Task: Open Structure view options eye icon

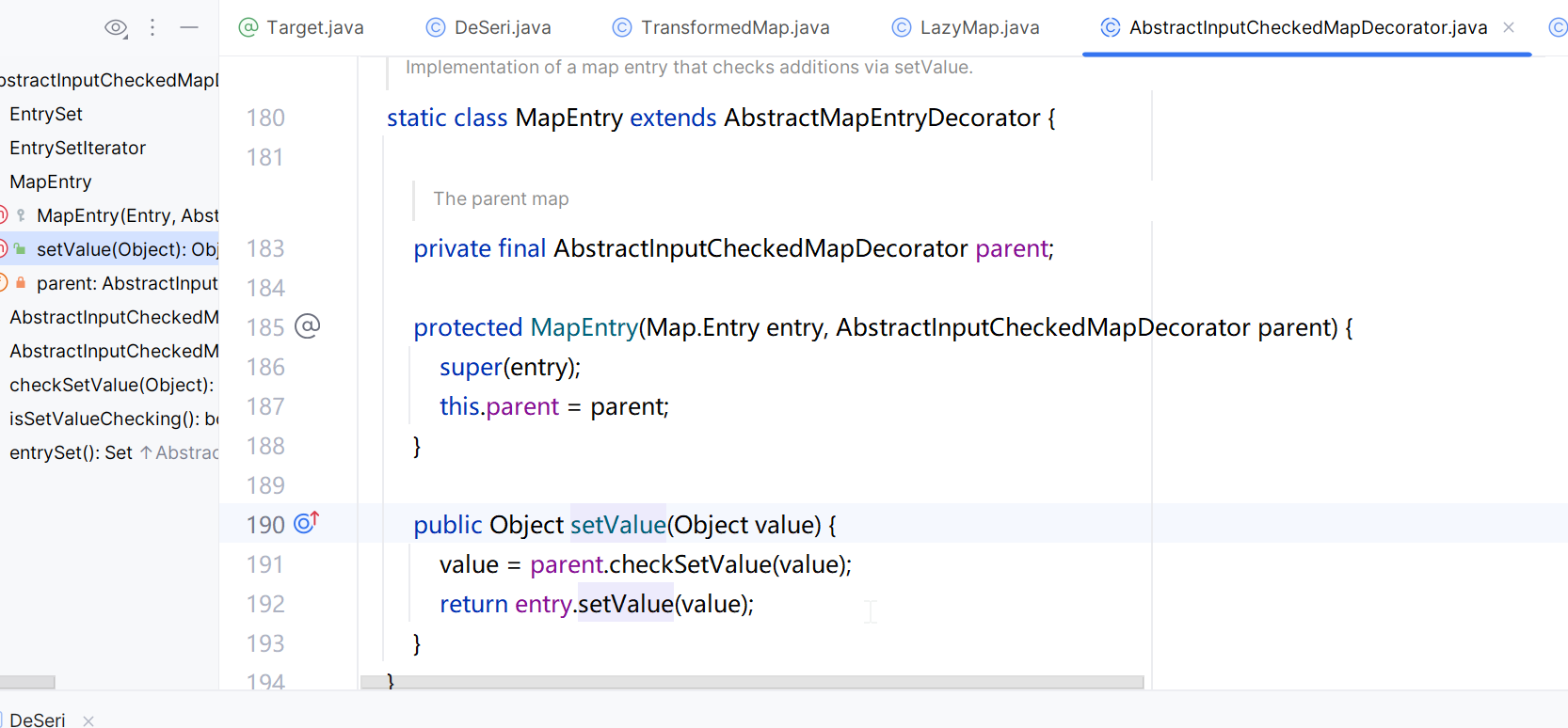Action: coord(116,28)
